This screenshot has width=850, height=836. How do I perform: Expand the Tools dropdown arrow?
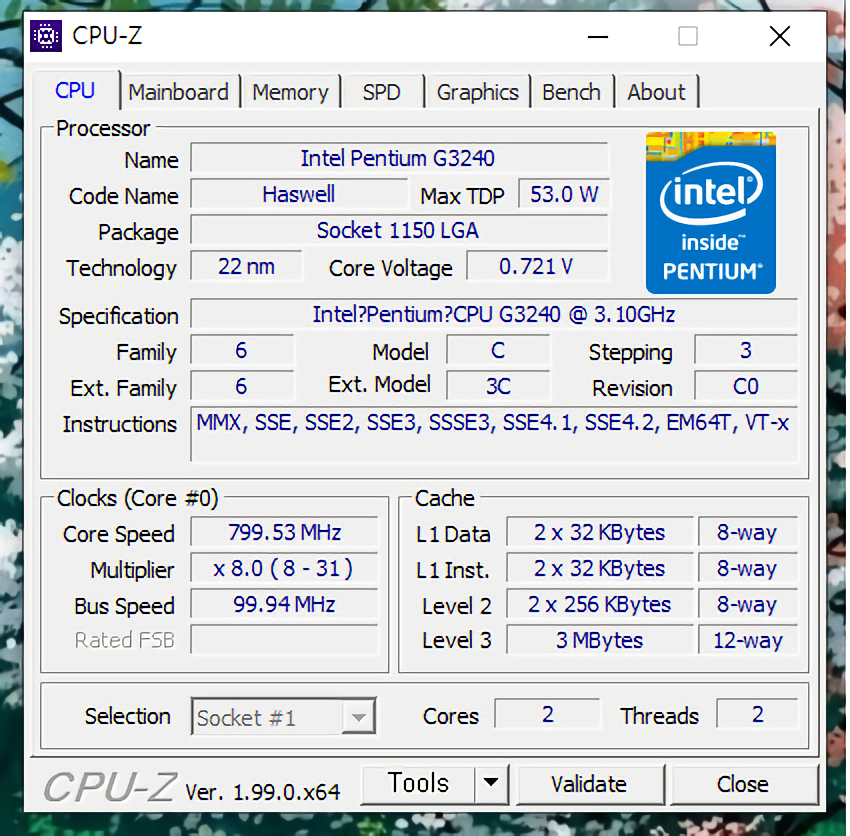(490, 783)
